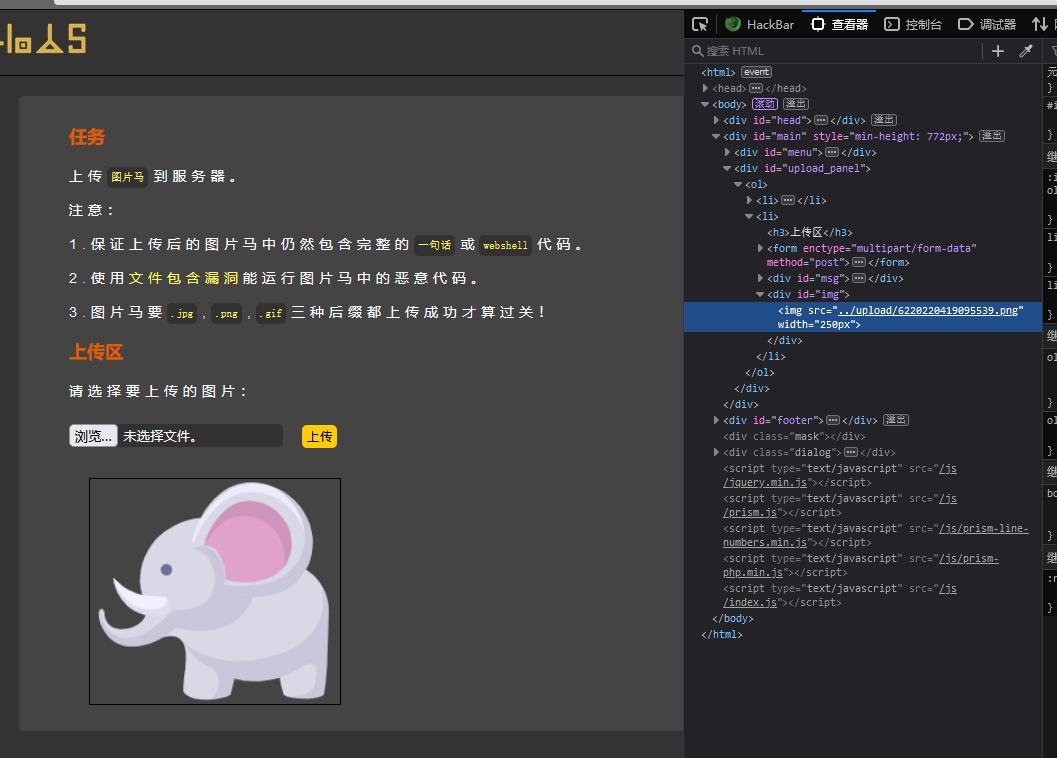Select the eyedropper color picker icon

click(x=1026, y=51)
